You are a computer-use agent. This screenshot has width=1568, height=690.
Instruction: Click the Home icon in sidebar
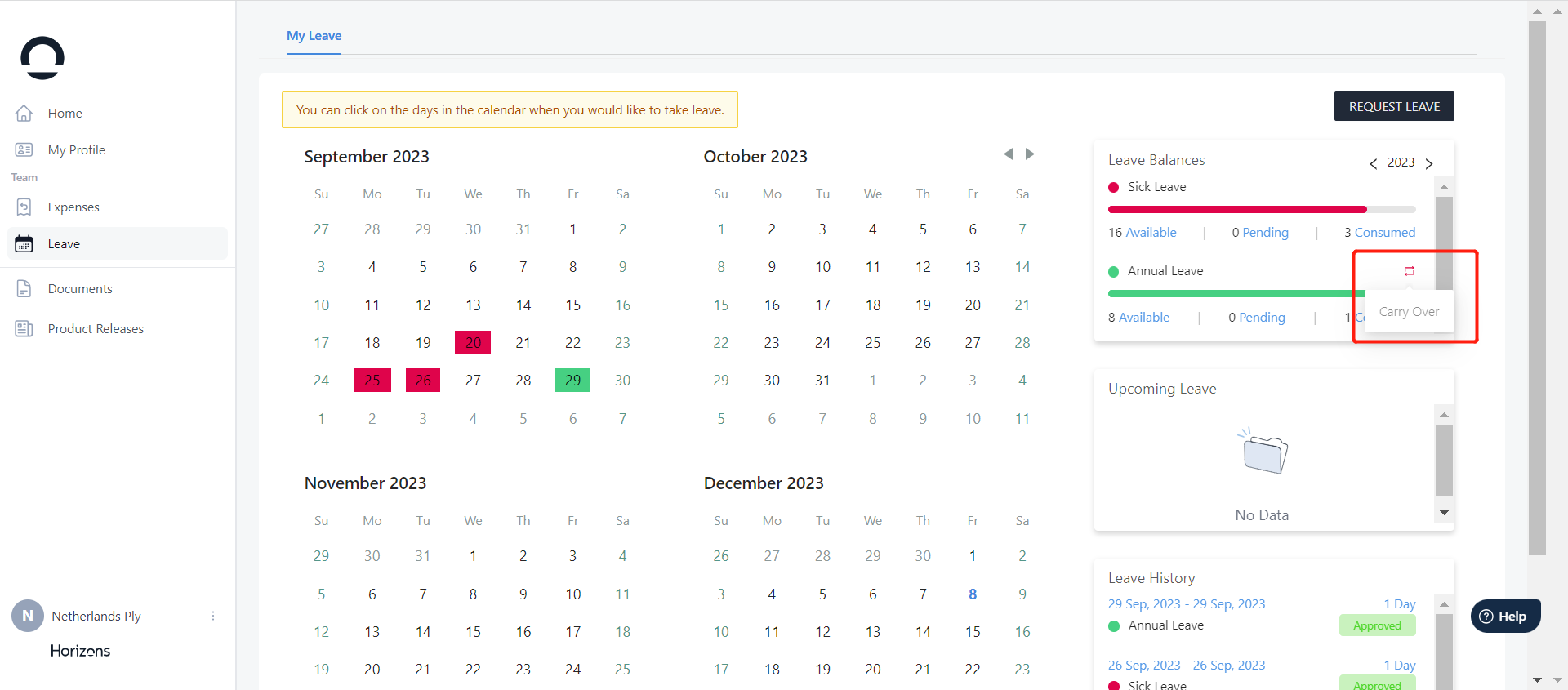(24, 113)
